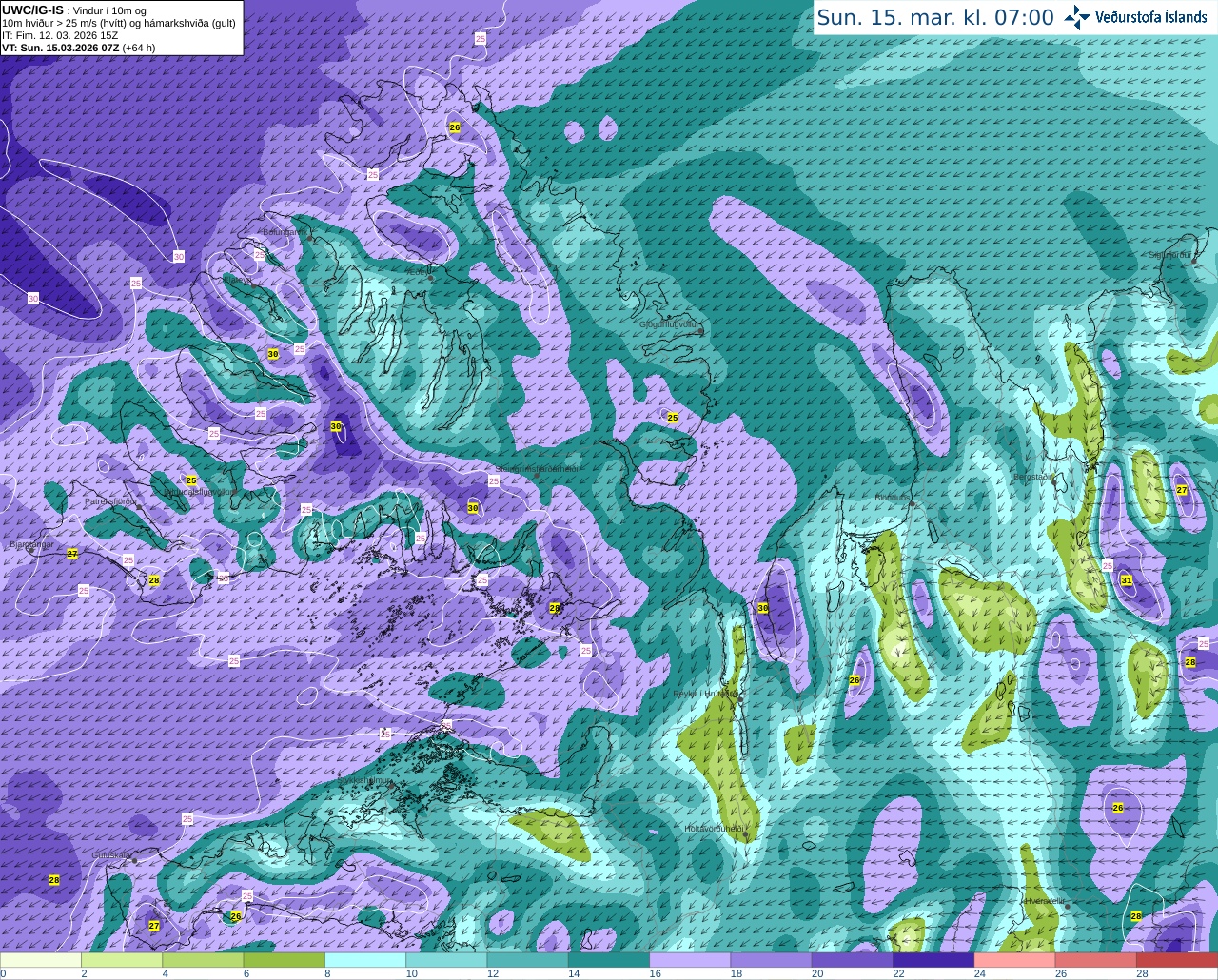The image size is (1218, 980).
Task: Click the Reykir í Hrútafirði station marker
Action: [x=739, y=699]
